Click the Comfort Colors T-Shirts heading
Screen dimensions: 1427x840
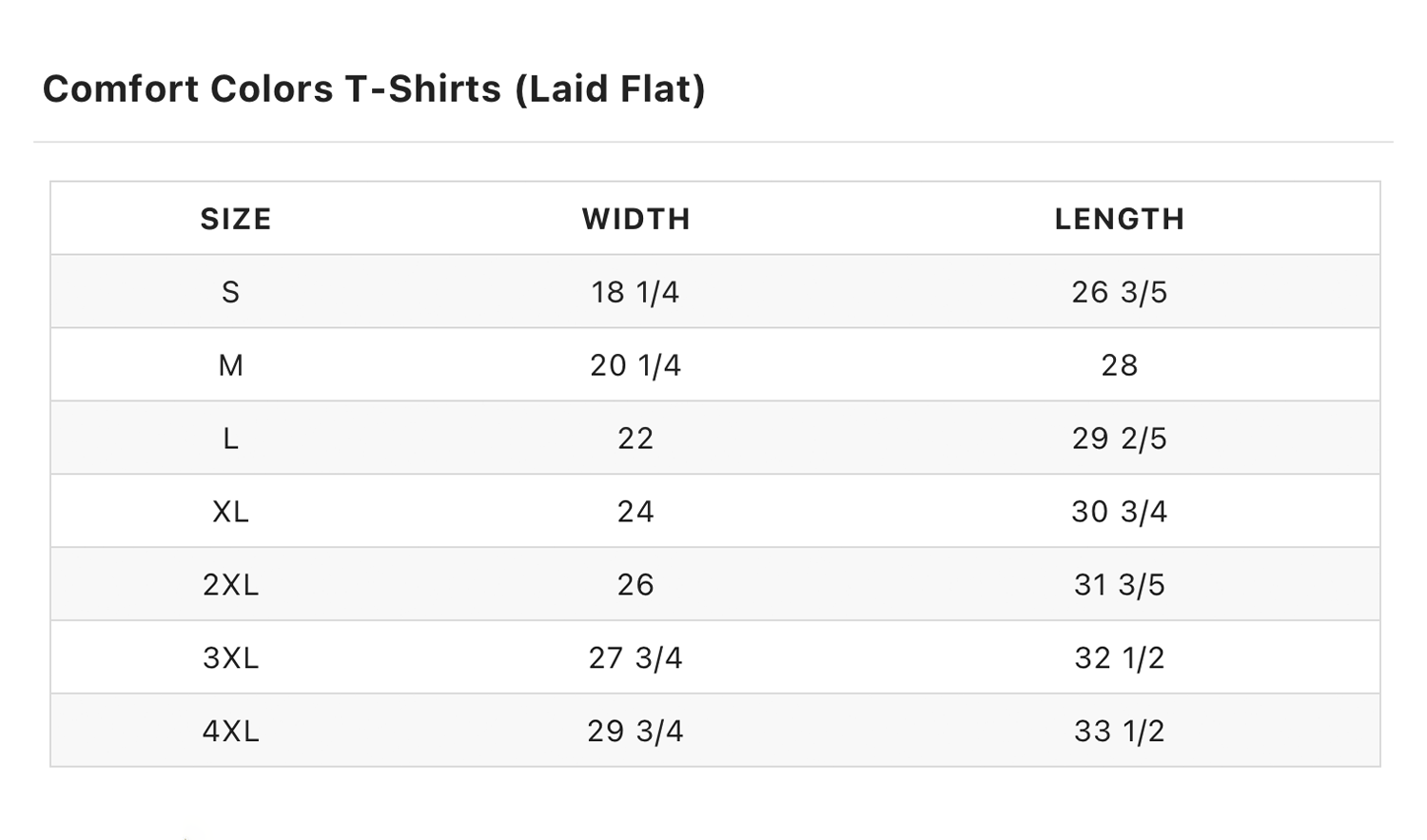point(374,89)
